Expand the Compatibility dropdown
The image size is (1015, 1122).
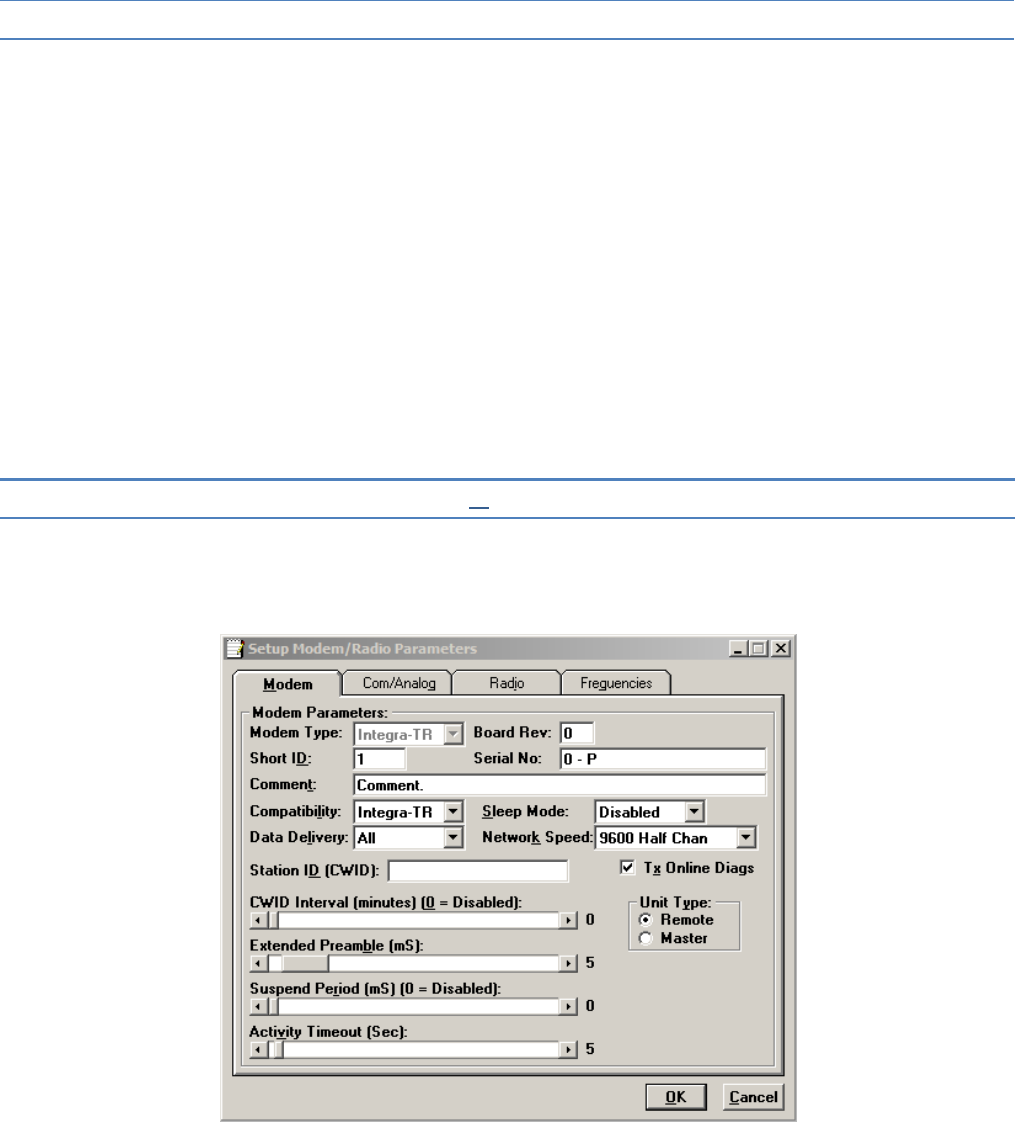click(x=453, y=811)
